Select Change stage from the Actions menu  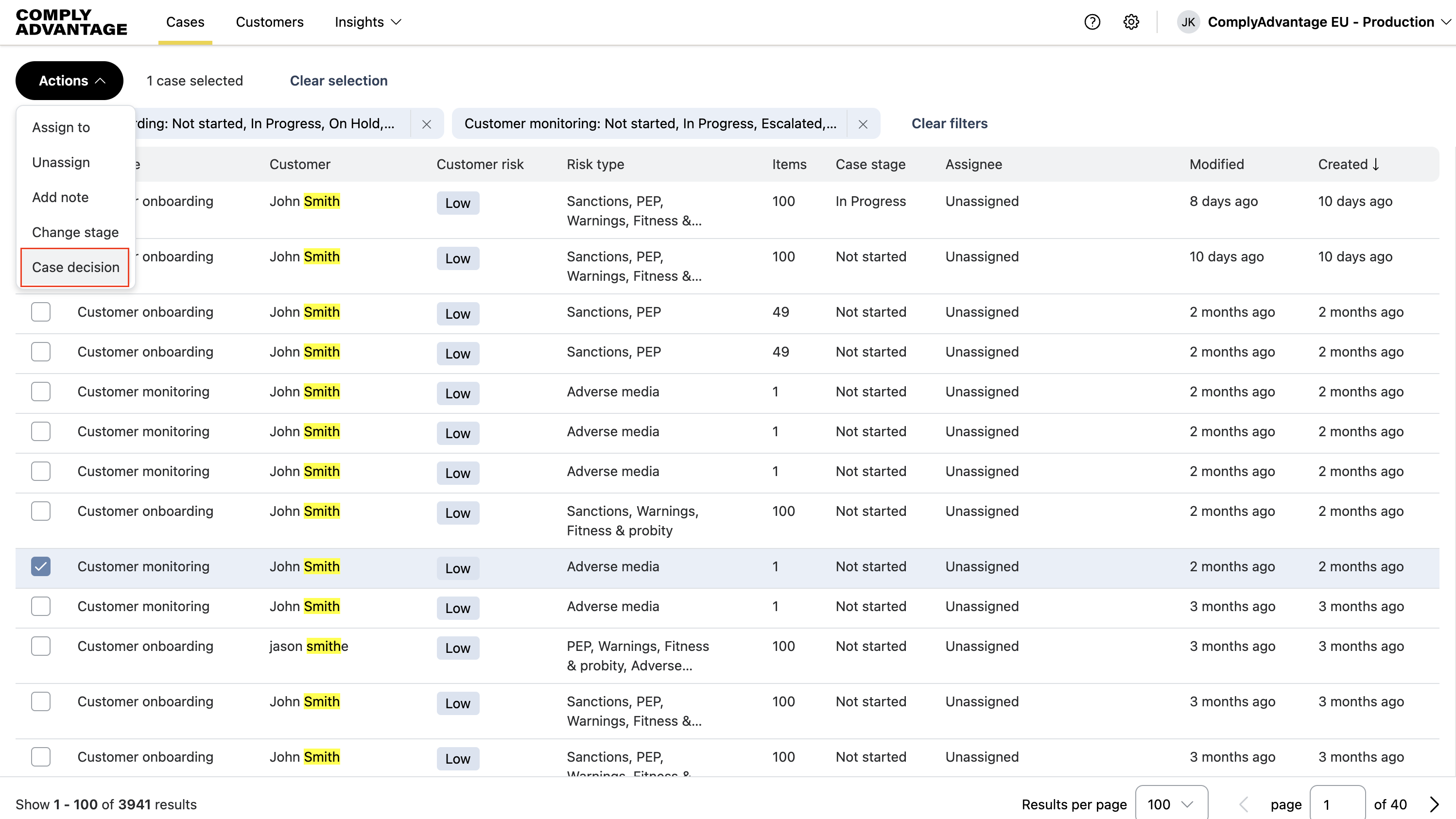pyautogui.click(x=75, y=232)
